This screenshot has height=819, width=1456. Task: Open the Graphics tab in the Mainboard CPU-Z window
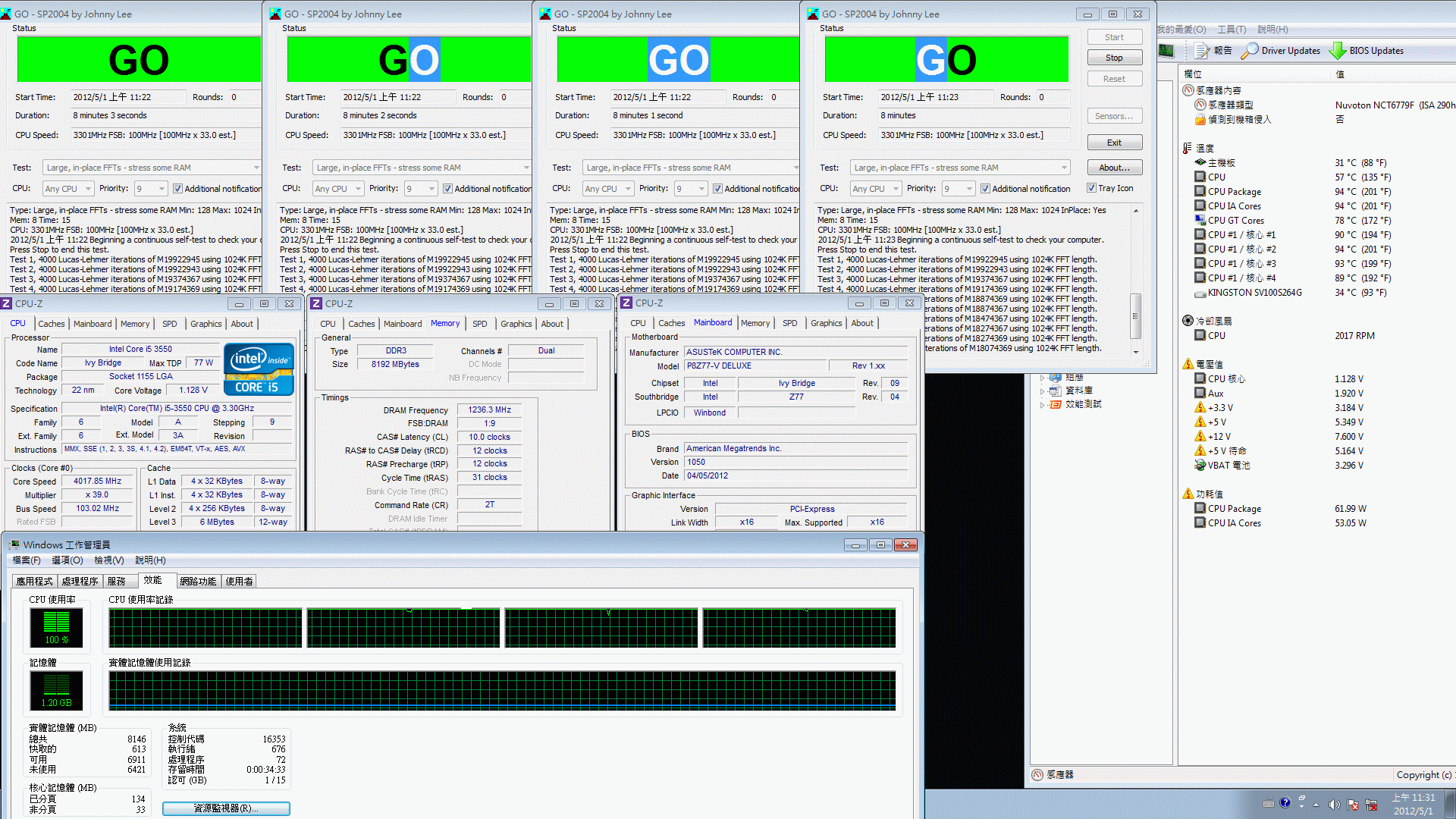tap(826, 323)
